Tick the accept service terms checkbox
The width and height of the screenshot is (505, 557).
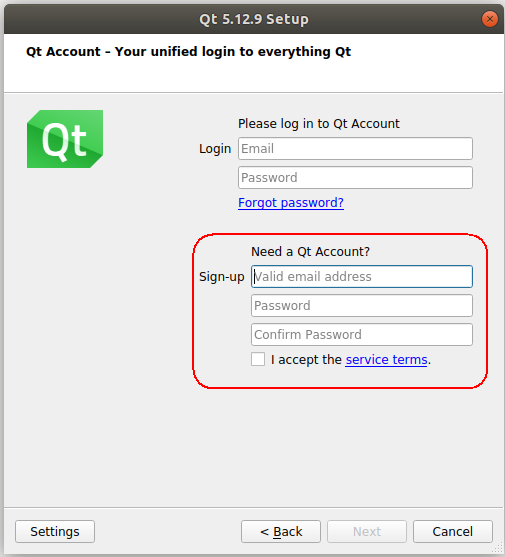[258, 359]
